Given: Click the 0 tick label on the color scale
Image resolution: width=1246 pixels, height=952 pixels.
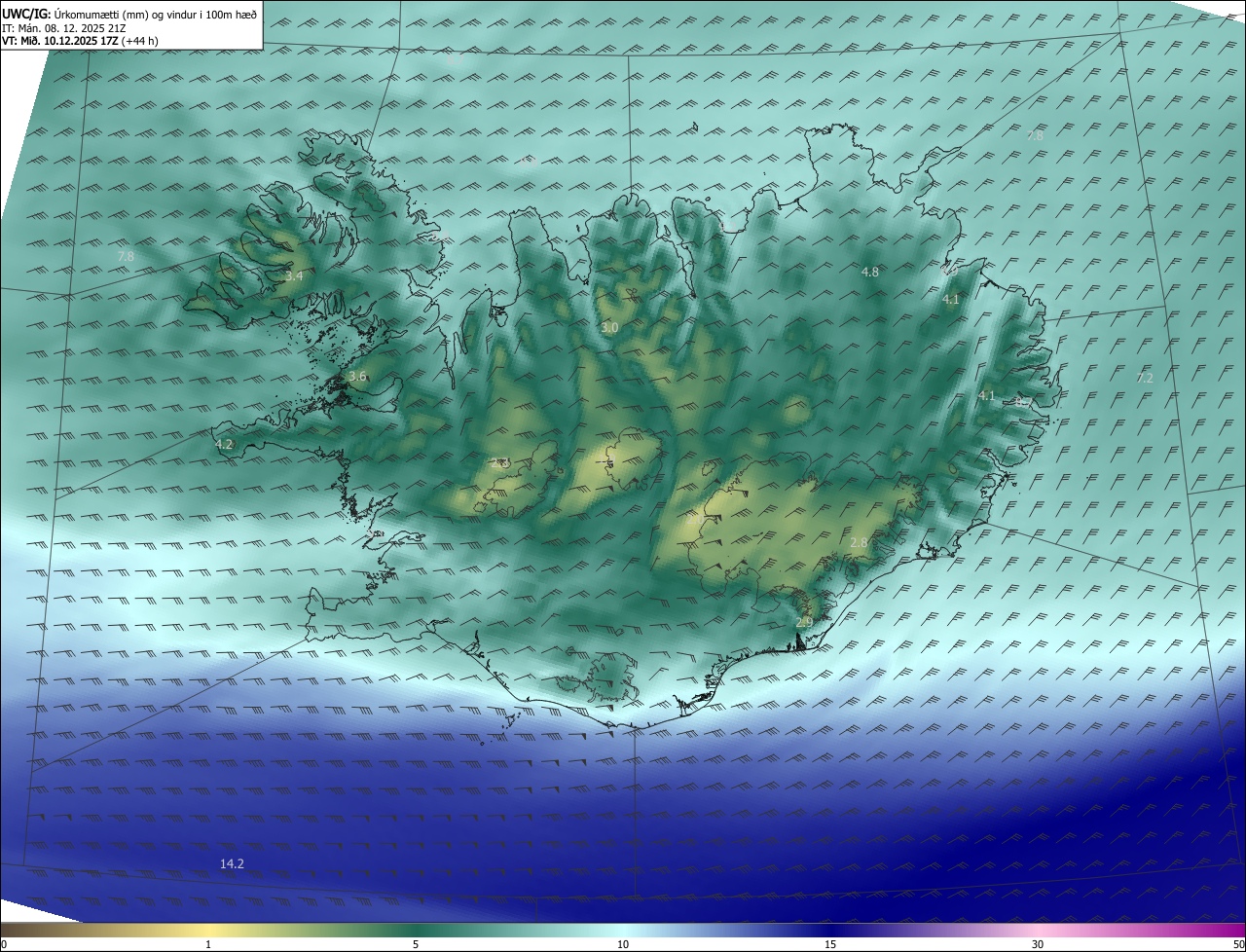Looking at the screenshot, I should click(x=4, y=944).
